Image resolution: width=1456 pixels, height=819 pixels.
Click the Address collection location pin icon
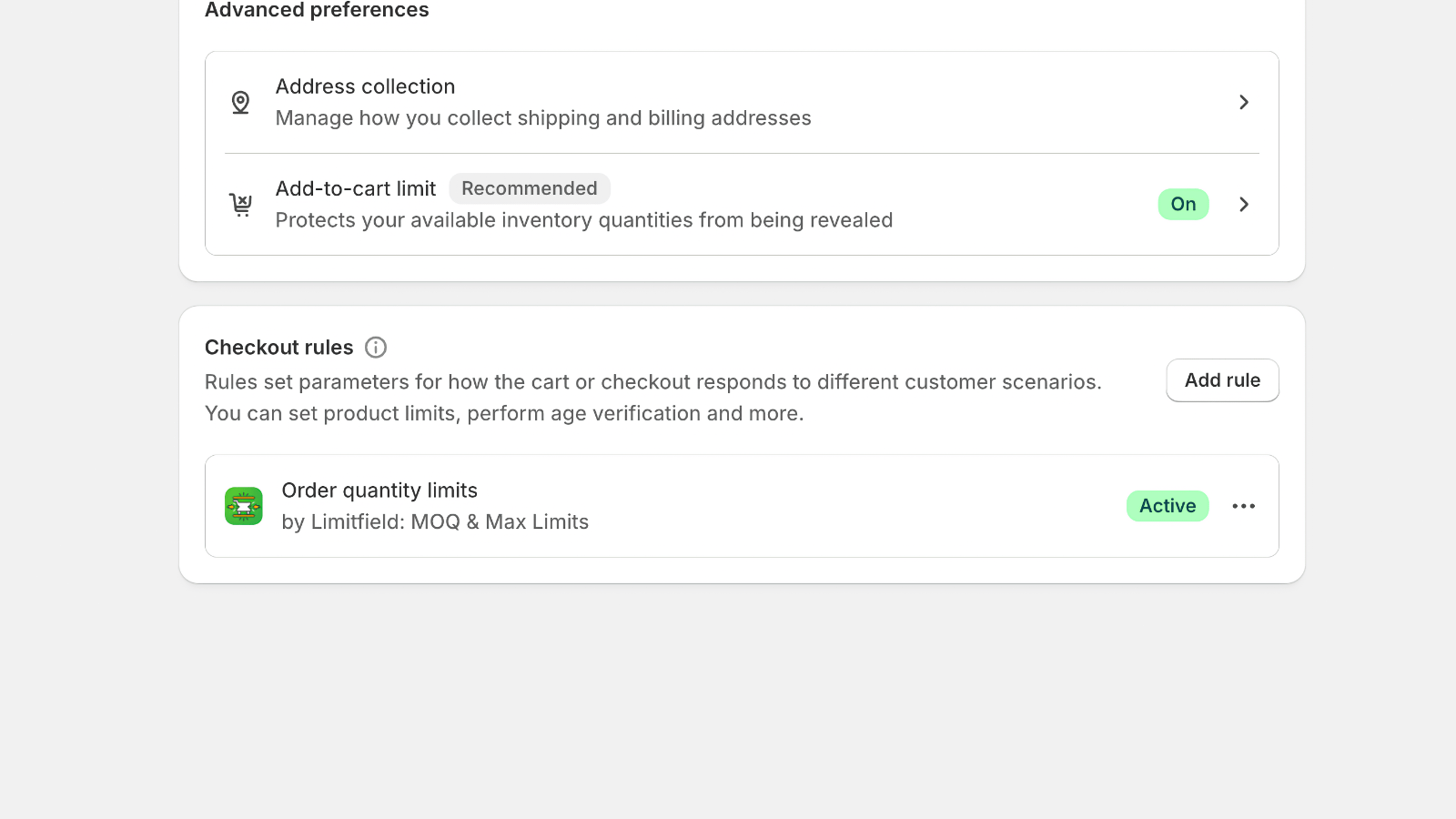point(240,102)
